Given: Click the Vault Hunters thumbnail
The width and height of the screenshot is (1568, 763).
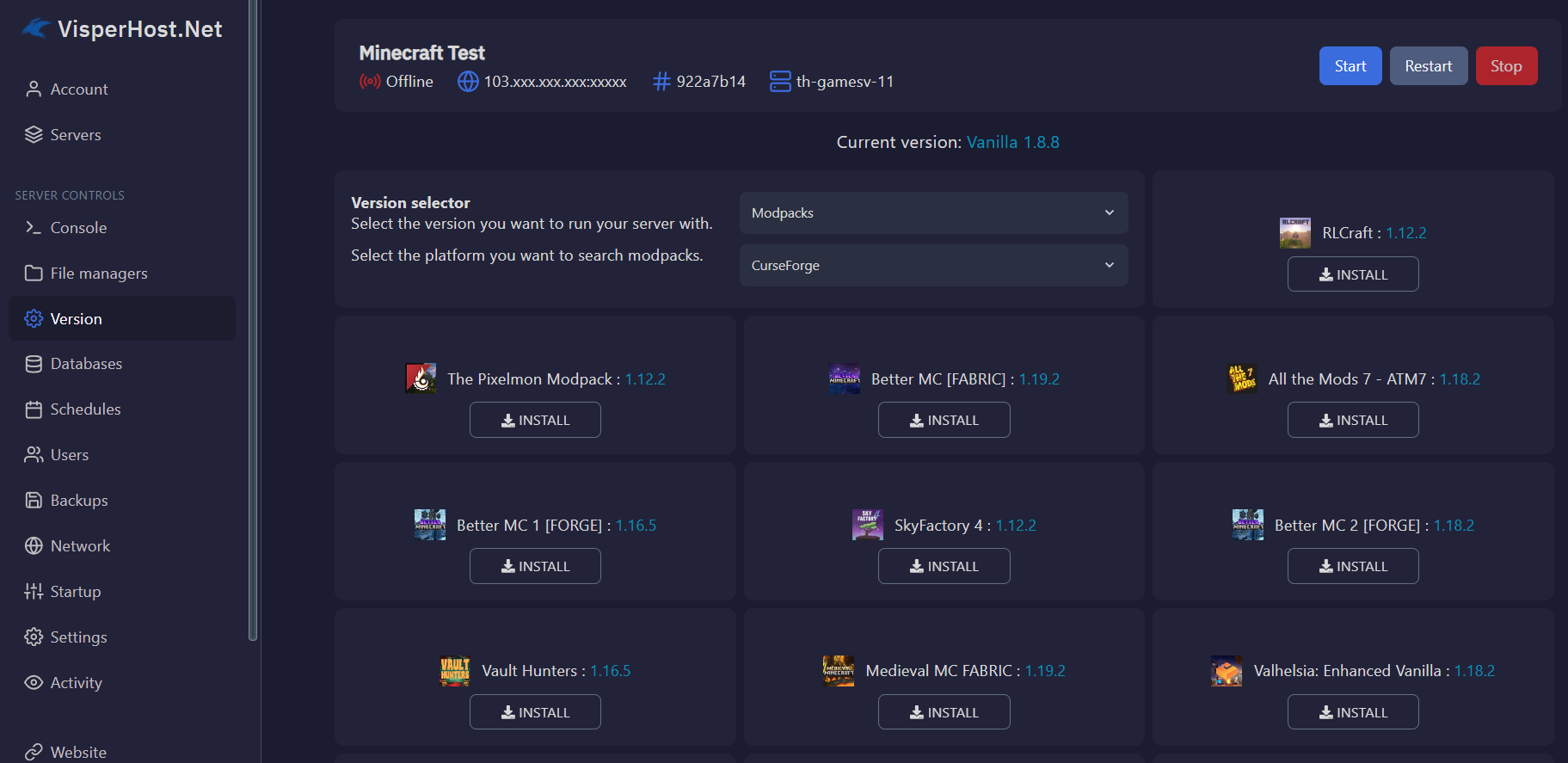Looking at the screenshot, I should click(x=455, y=671).
